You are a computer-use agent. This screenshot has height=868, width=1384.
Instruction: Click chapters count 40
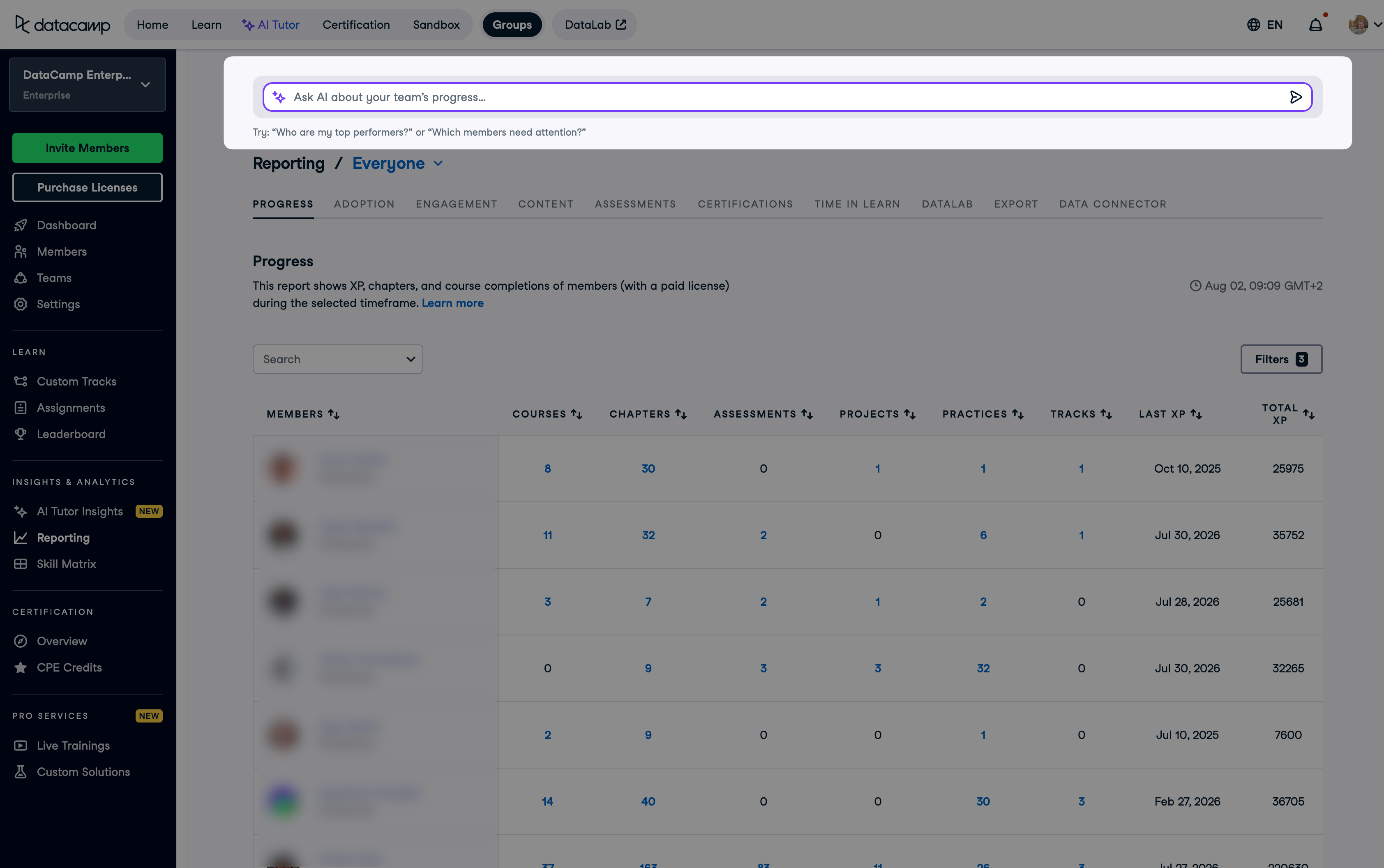648,801
